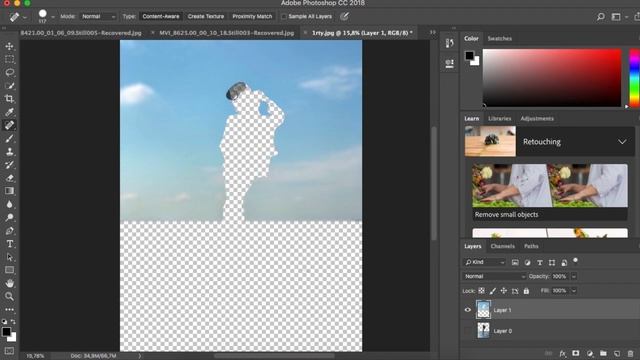Select the Brush tool

9,138
